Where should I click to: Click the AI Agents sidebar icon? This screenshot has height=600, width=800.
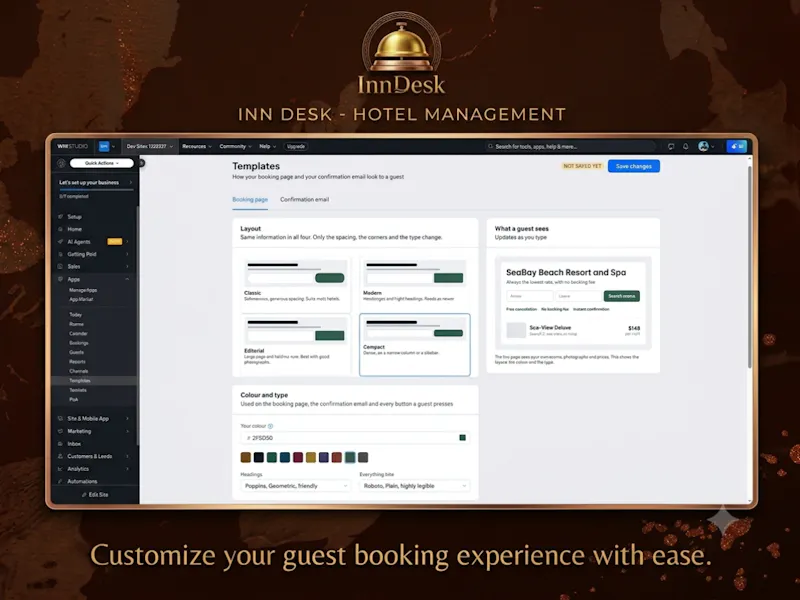click(61, 242)
